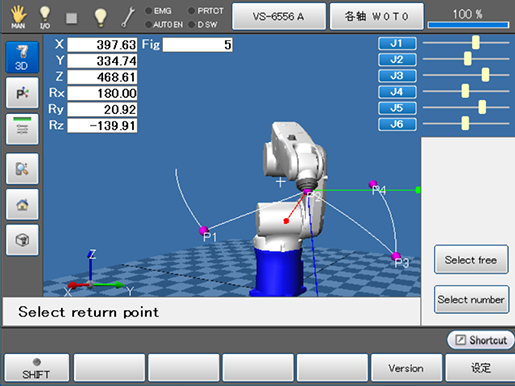This screenshot has height=386, width=515.
Task: Click the zoom search icon
Action: point(22,169)
